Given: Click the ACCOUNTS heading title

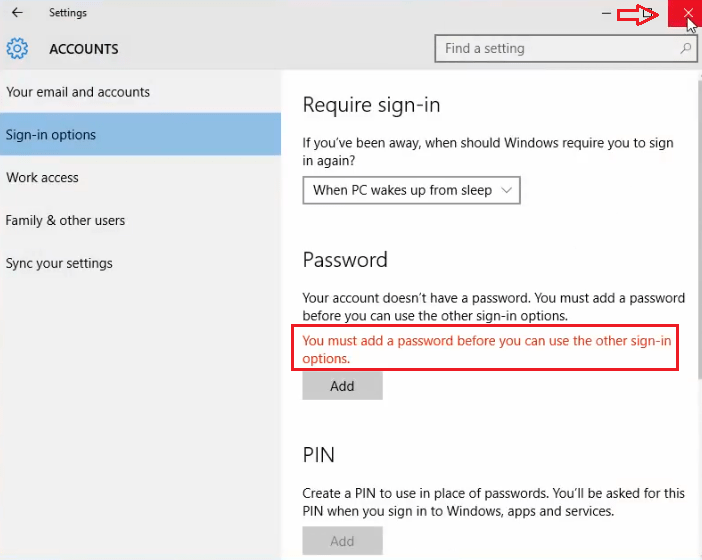Looking at the screenshot, I should (84, 49).
